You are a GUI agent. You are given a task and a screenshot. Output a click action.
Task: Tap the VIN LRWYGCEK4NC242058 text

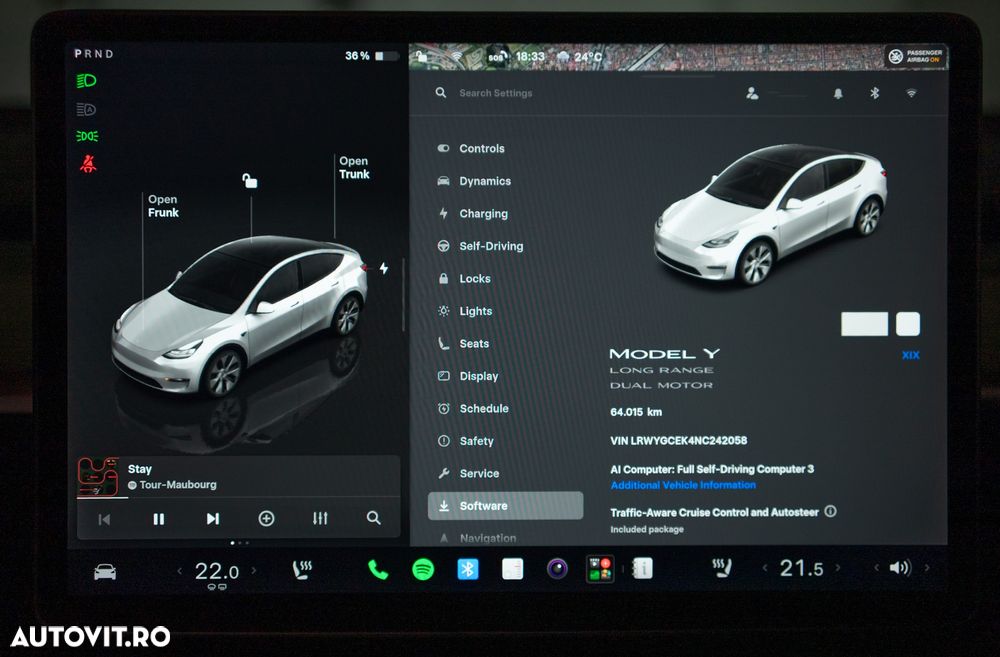tap(679, 441)
